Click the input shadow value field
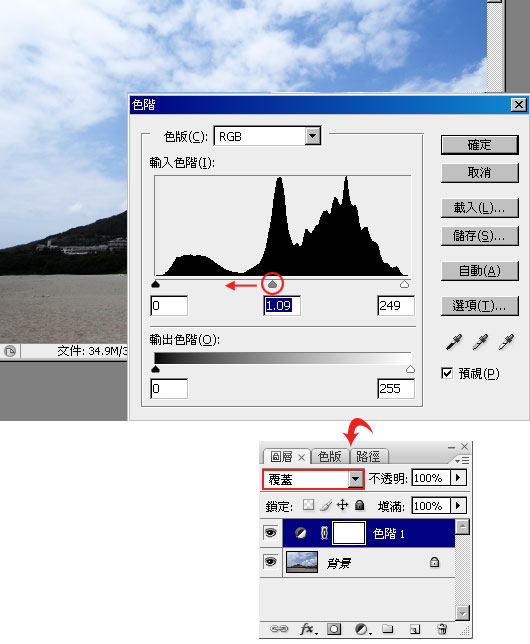The image size is (530, 644). [x=169, y=306]
